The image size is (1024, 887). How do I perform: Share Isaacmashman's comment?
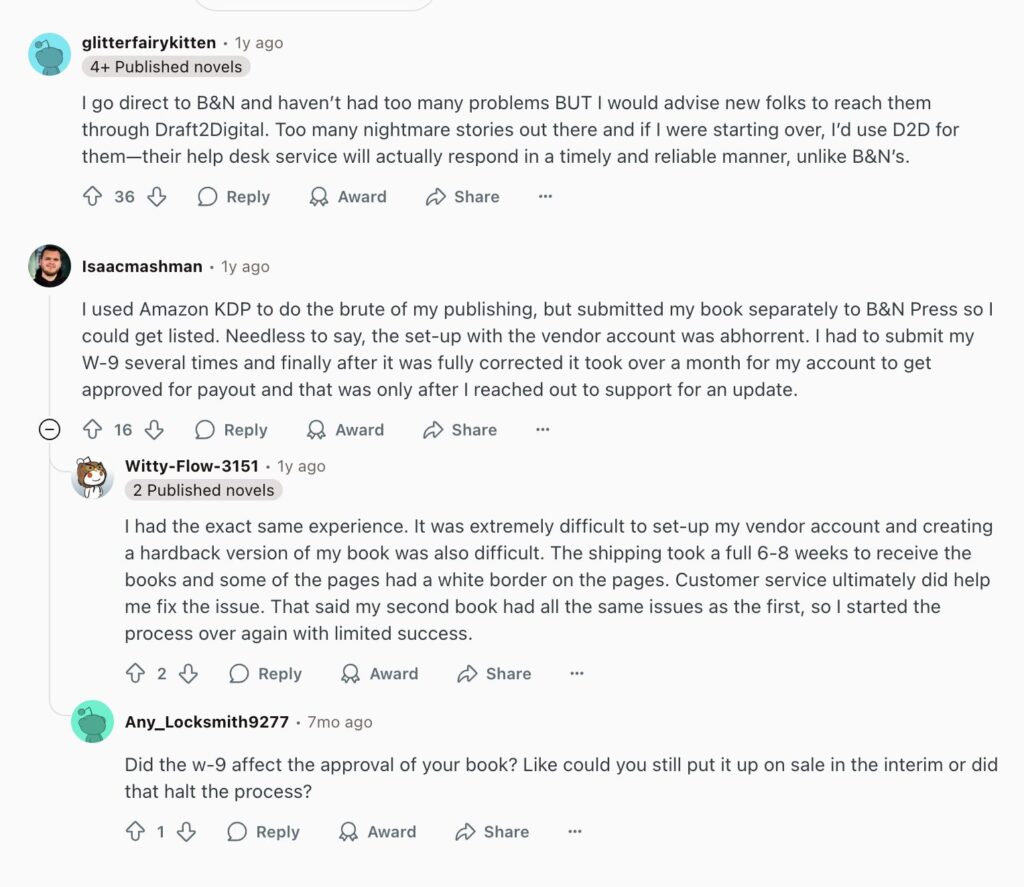(460, 430)
